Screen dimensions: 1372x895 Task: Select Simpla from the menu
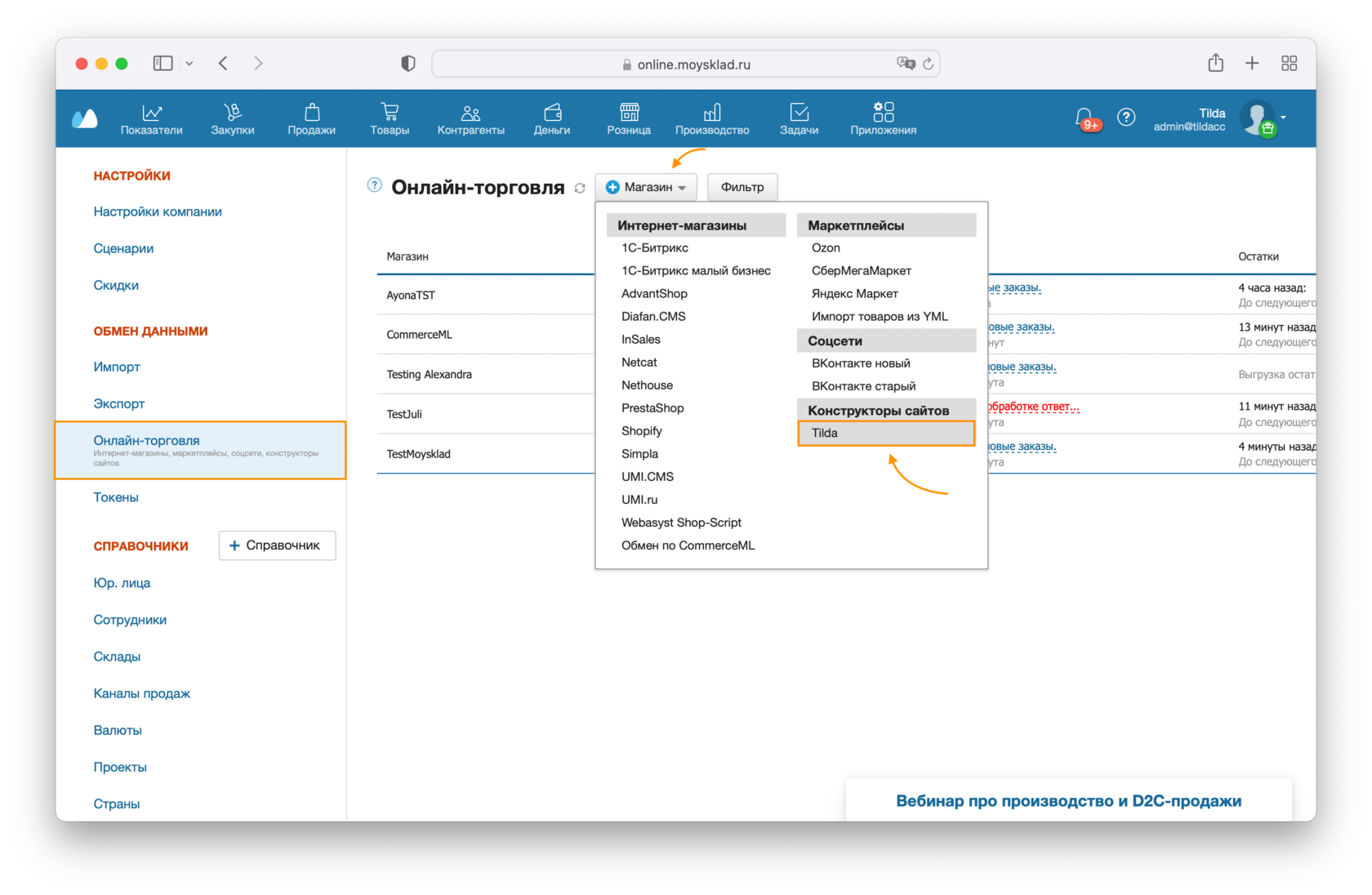click(639, 453)
